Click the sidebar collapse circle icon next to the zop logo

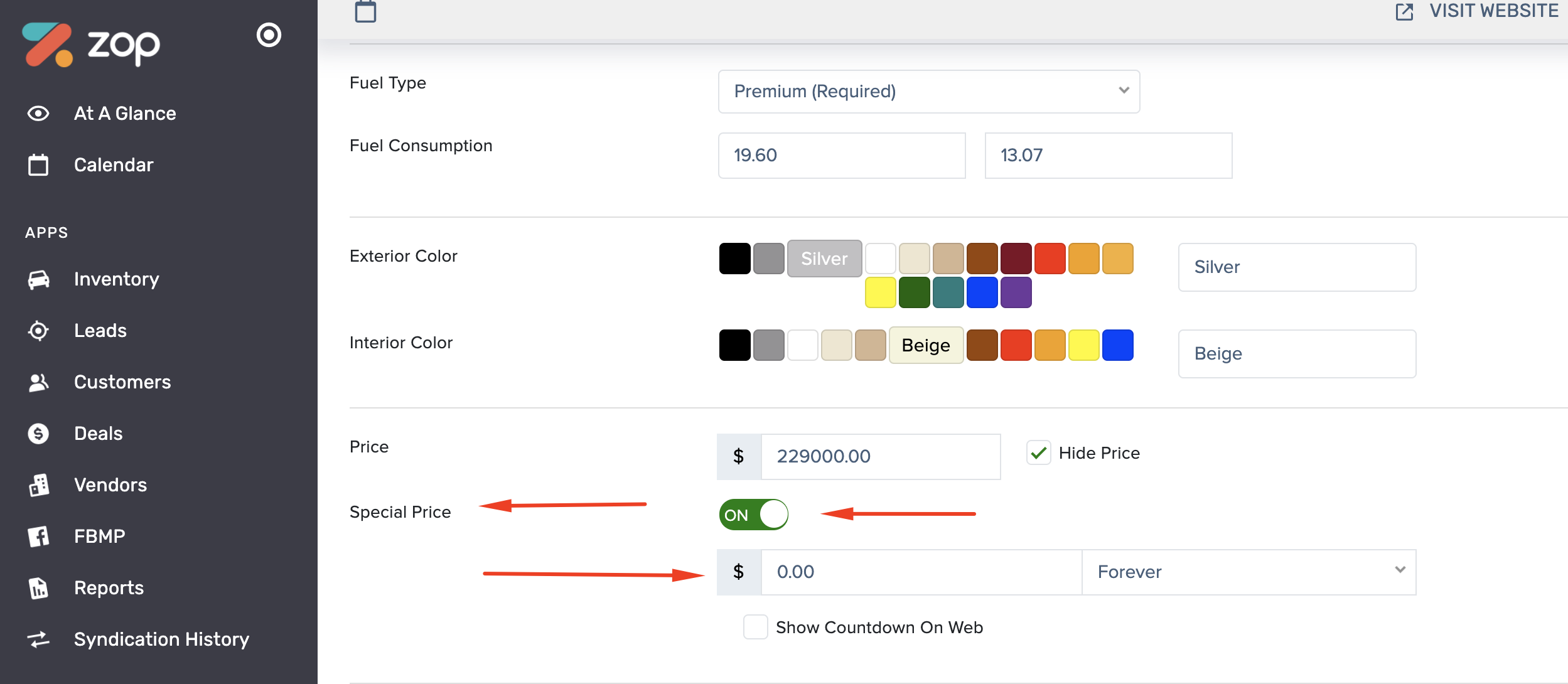click(x=269, y=35)
